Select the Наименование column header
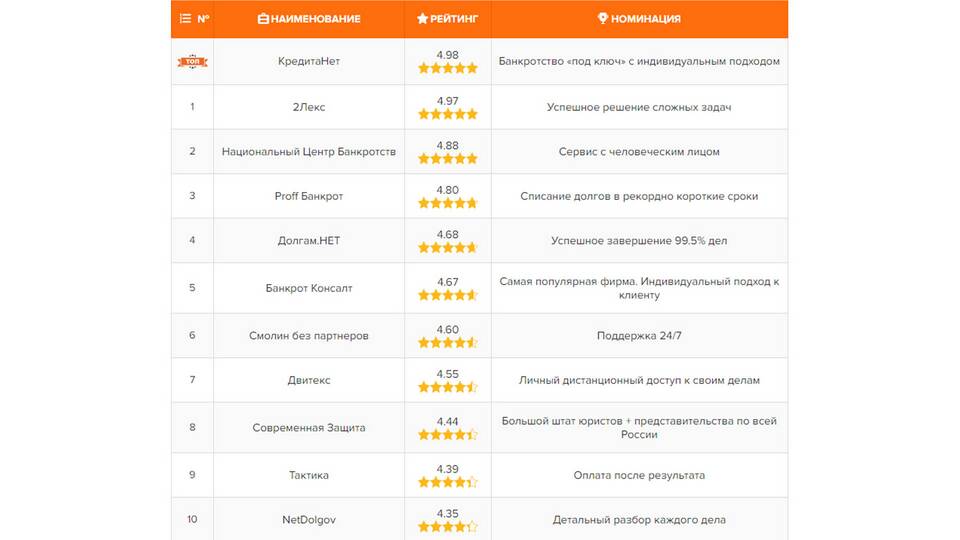Image resolution: width=960 pixels, height=540 pixels. click(x=309, y=18)
